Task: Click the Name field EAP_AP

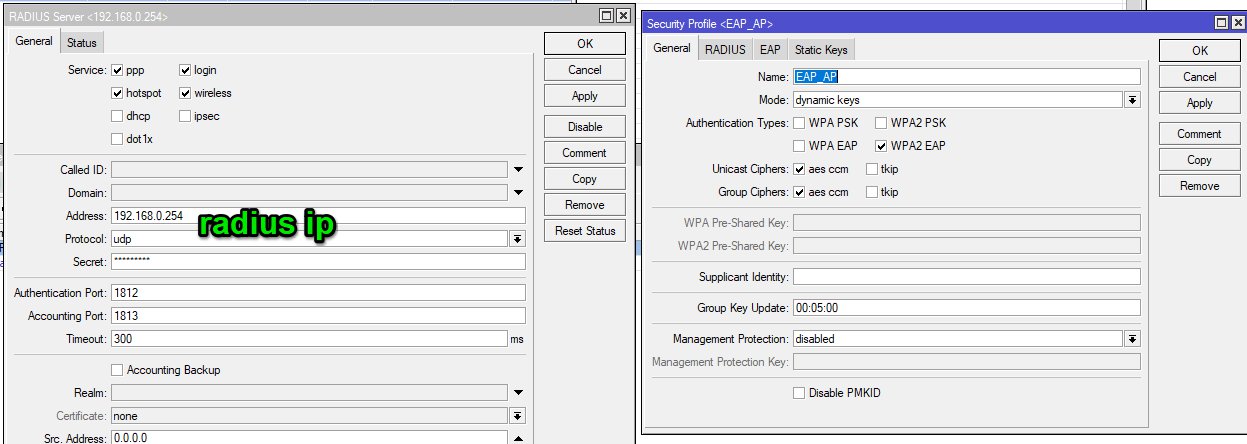Action: [x=966, y=77]
